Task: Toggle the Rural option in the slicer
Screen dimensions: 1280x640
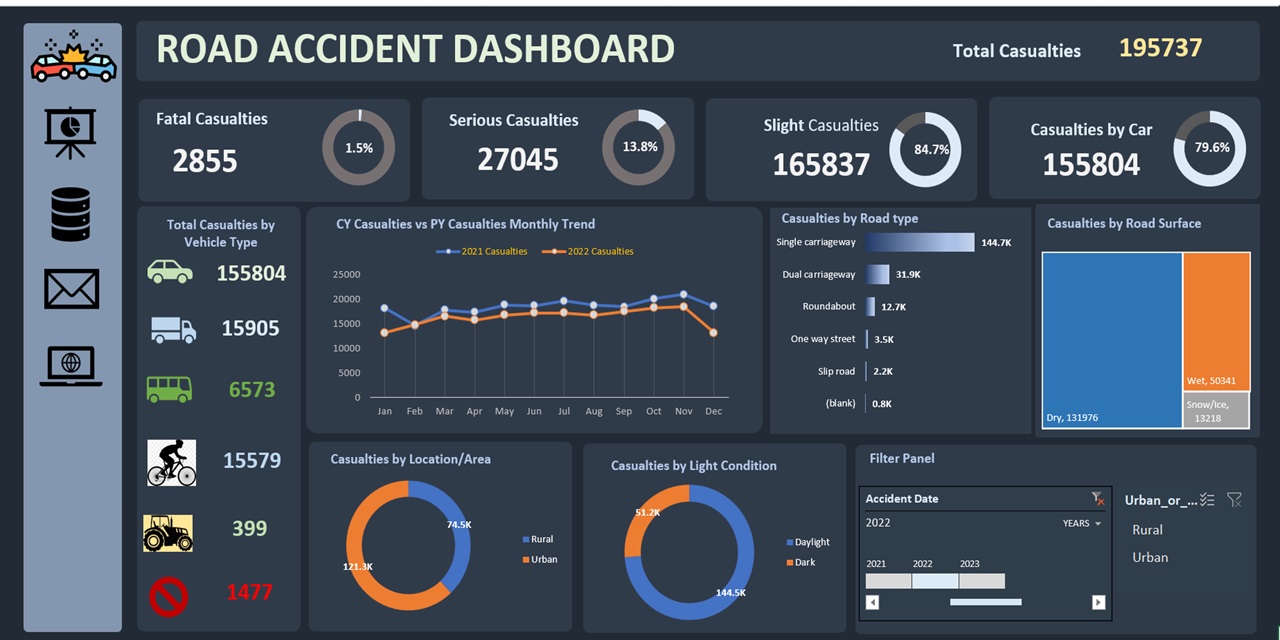Action: [1147, 530]
